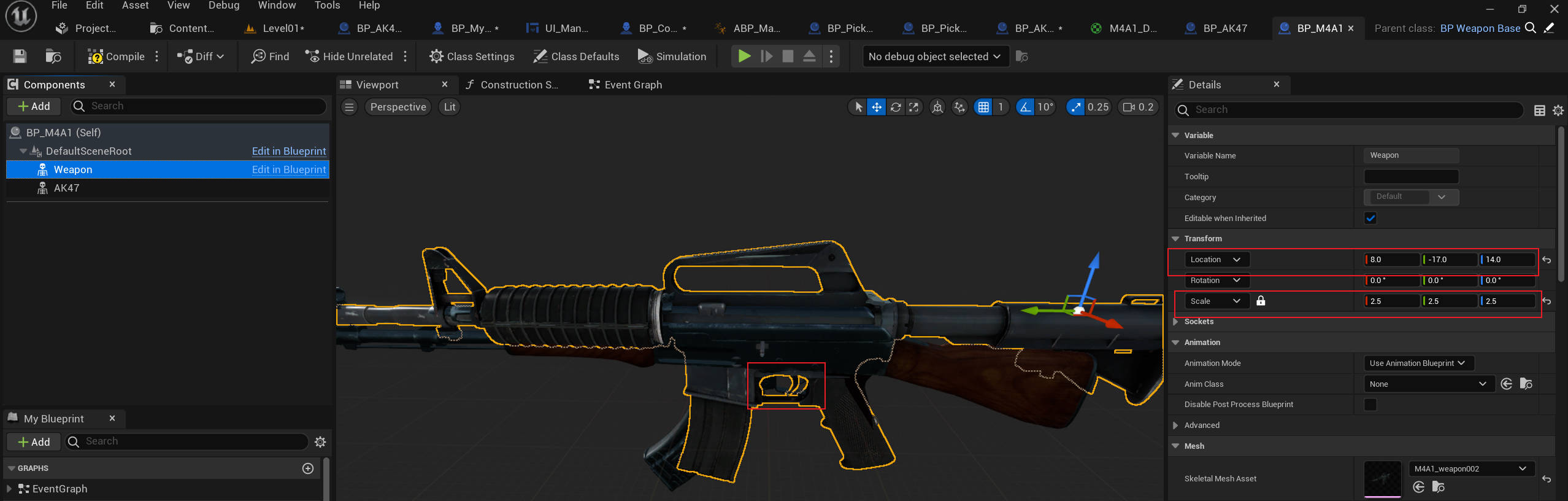Screen dimensions: 1568x501
Task: Open Animation Mode dropdown
Action: click(1418, 363)
